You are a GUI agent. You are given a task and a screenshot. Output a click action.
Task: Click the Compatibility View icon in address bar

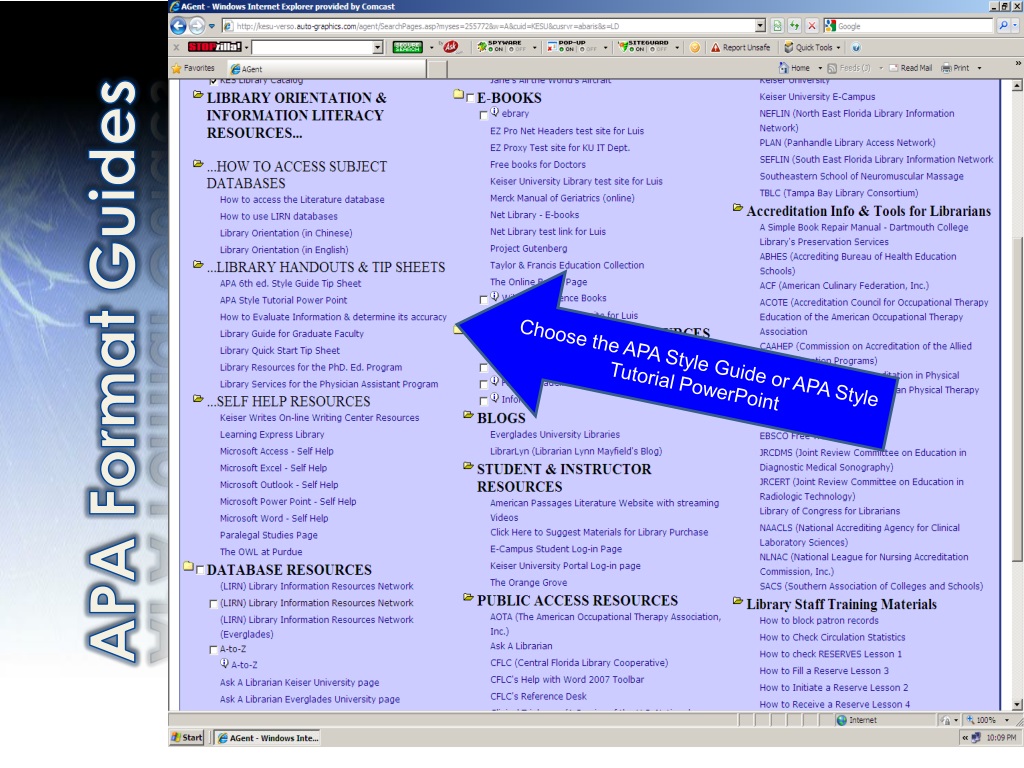click(777, 26)
